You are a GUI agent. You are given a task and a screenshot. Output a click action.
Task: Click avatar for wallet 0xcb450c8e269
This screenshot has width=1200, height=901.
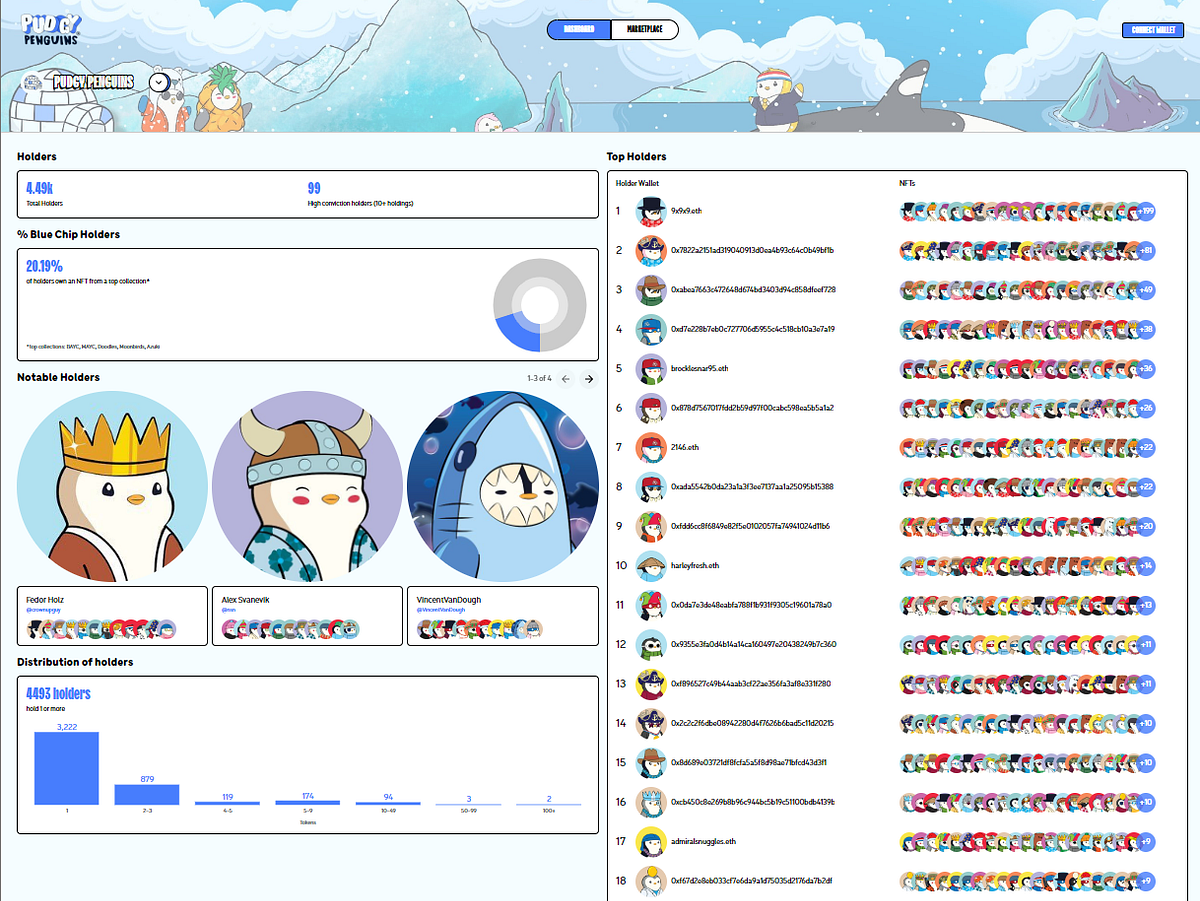[651, 802]
